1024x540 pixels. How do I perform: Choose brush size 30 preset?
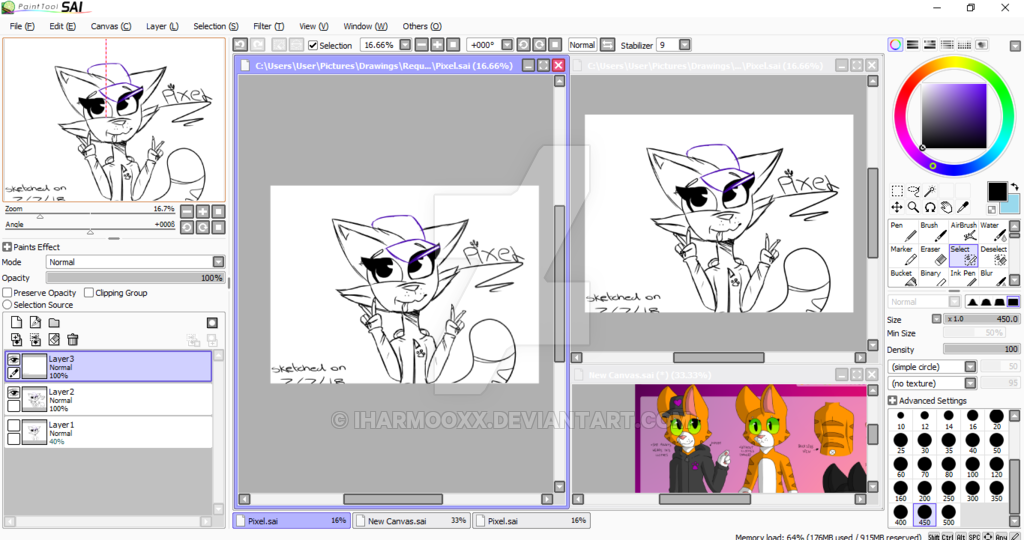point(925,443)
